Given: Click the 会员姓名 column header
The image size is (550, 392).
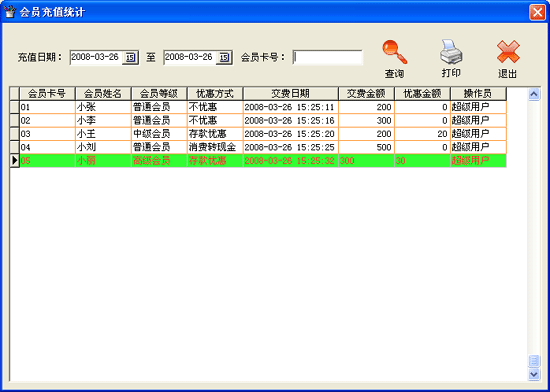Looking at the screenshot, I should point(103,94).
